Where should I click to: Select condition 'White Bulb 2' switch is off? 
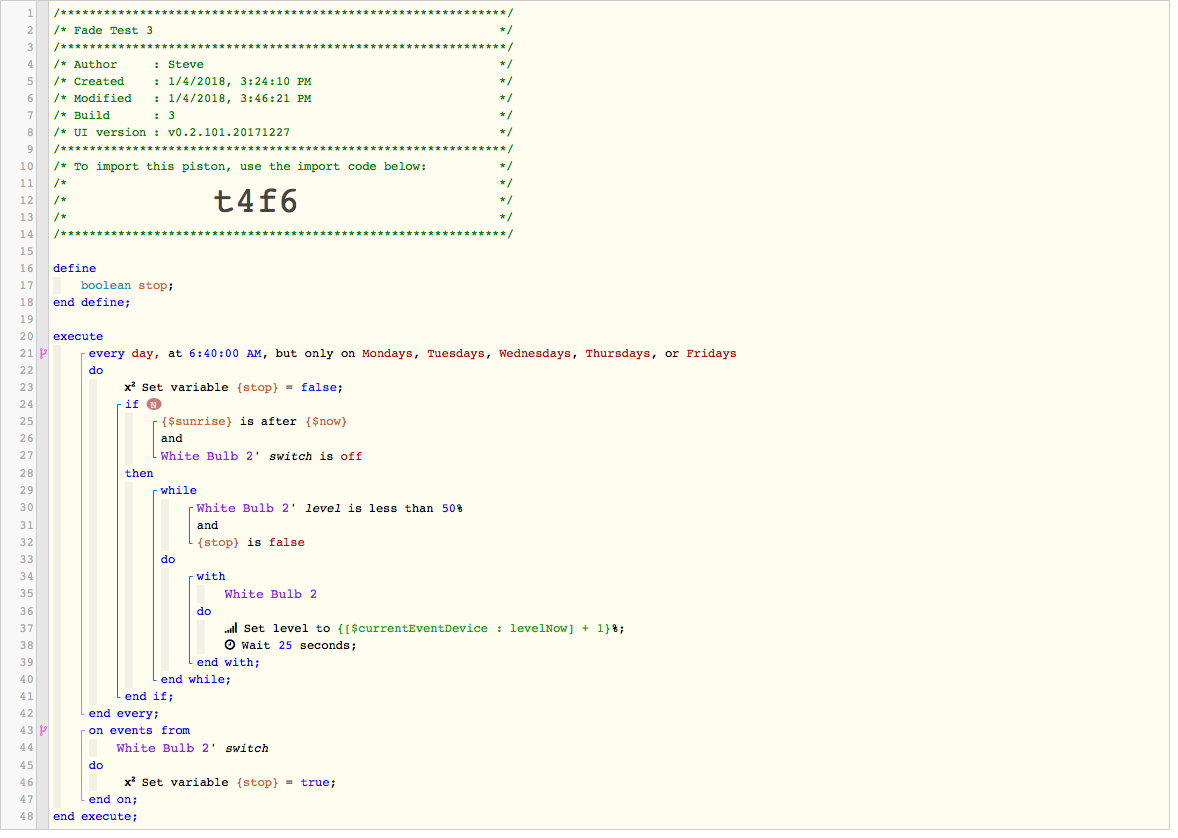tap(261, 456)
